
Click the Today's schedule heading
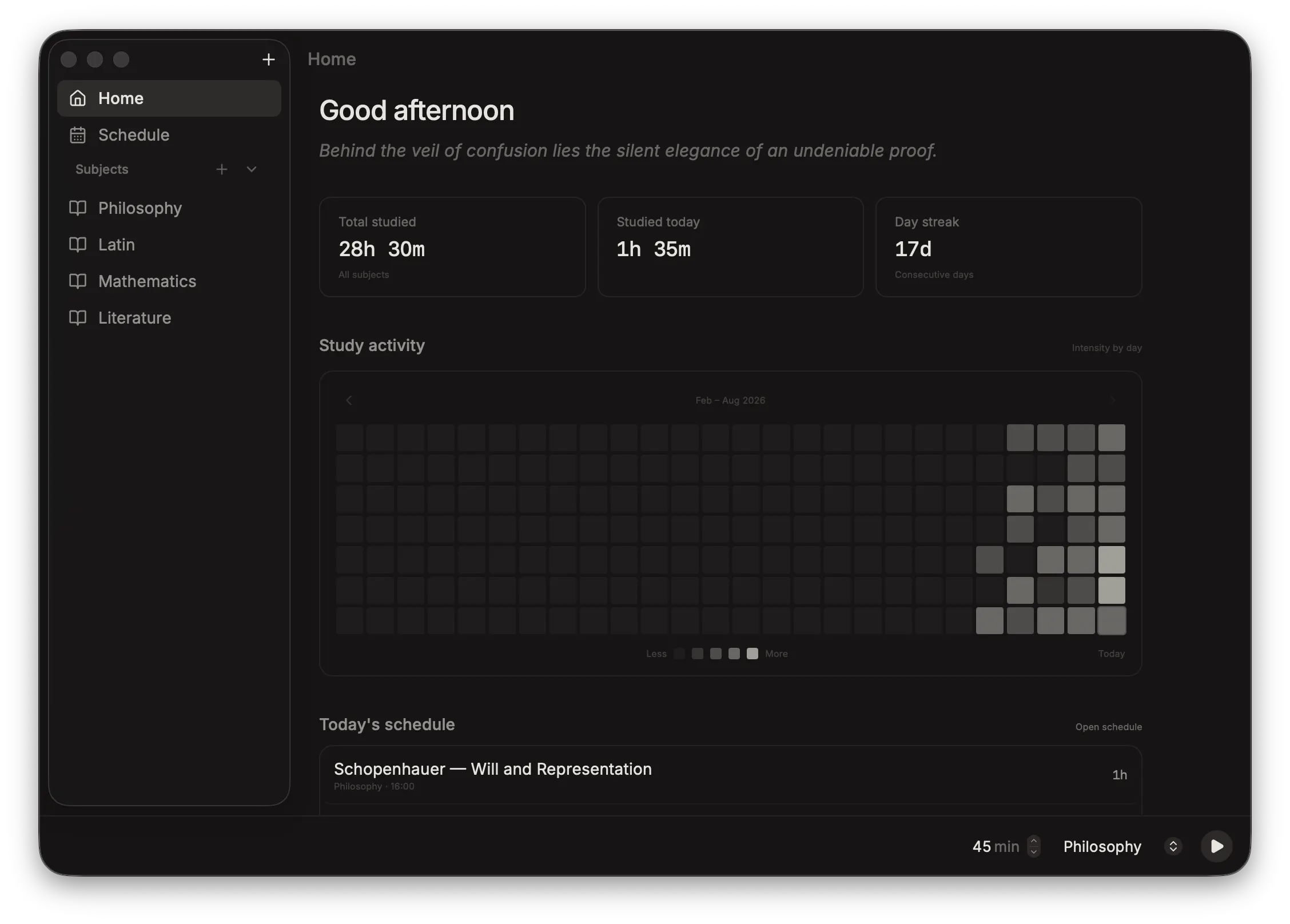pos(387,724)
